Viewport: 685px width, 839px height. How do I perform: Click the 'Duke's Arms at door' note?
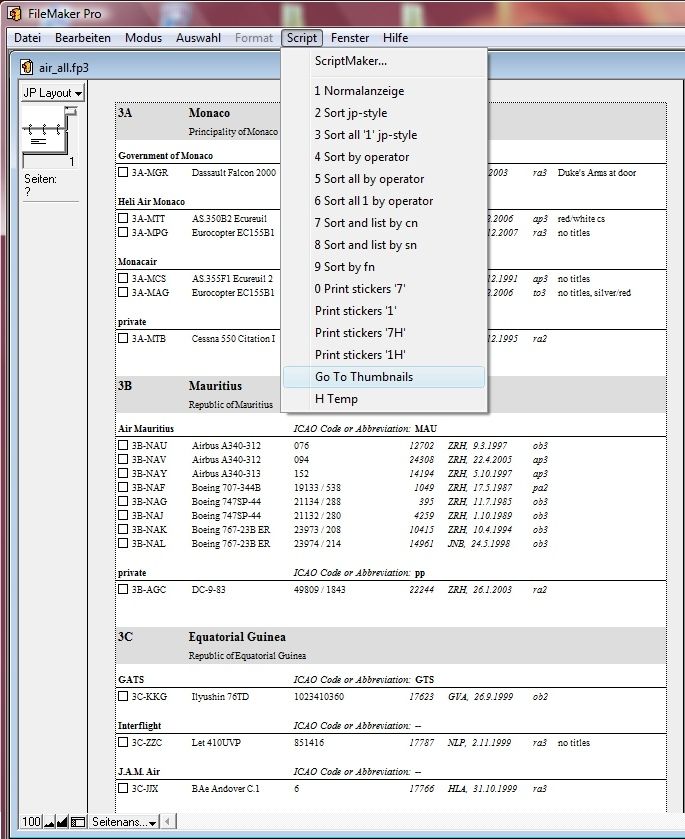(597, 173)
